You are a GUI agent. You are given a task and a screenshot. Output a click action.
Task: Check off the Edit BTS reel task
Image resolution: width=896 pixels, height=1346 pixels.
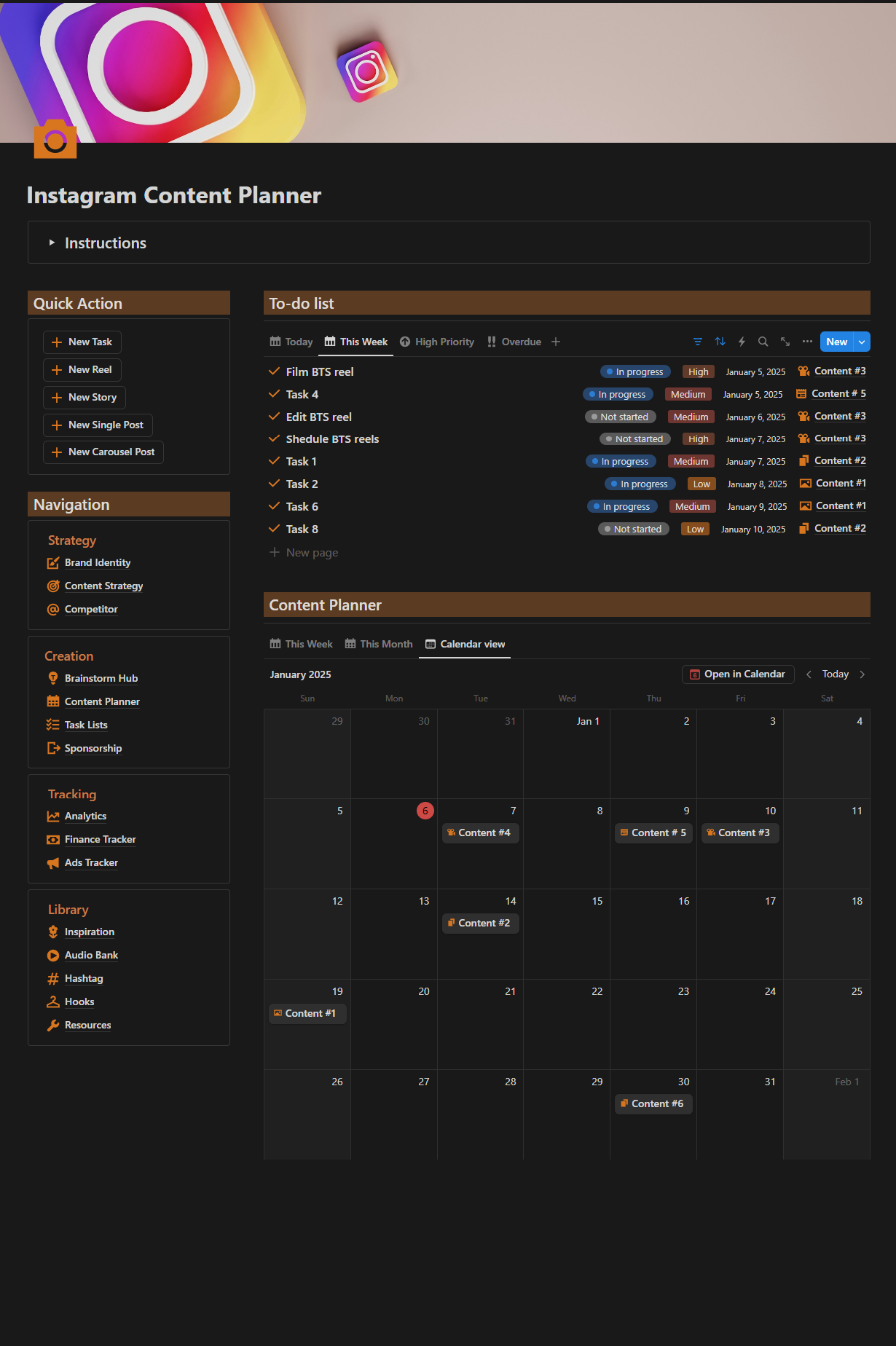tap(275, 417)
